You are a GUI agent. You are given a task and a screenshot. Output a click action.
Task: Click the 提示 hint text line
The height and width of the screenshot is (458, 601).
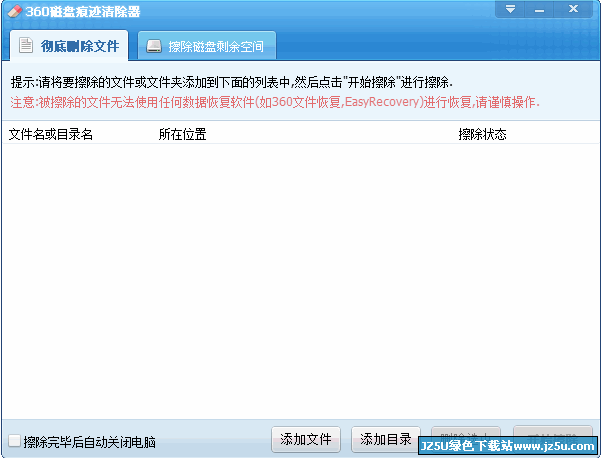click(x=232, y=82)
